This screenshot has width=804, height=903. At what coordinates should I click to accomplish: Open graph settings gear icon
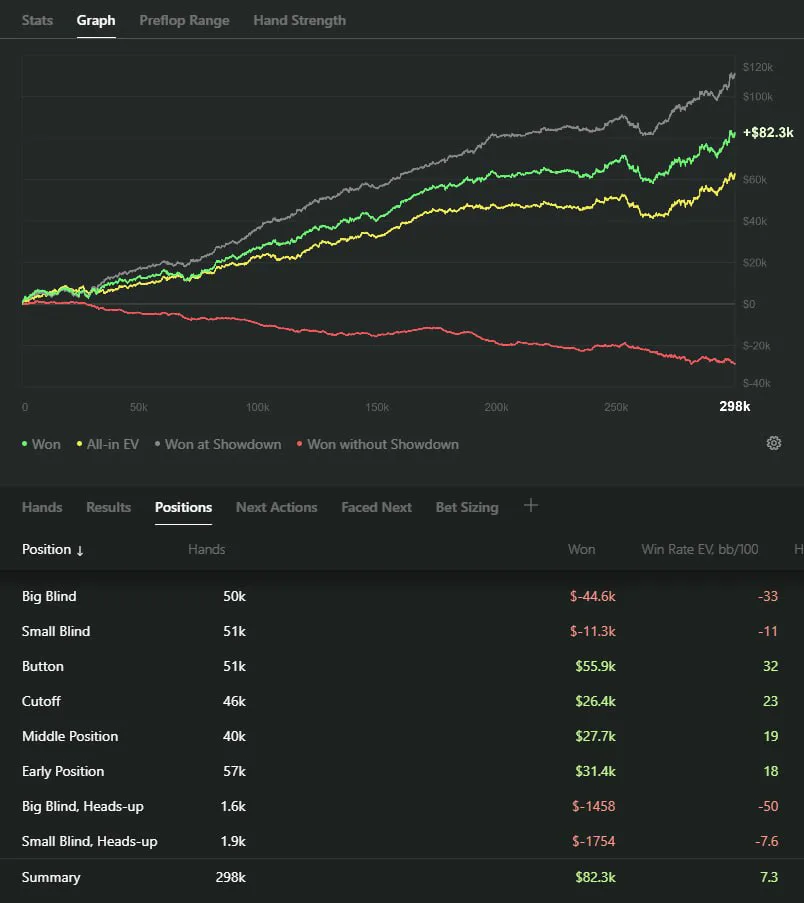point(773,443)
